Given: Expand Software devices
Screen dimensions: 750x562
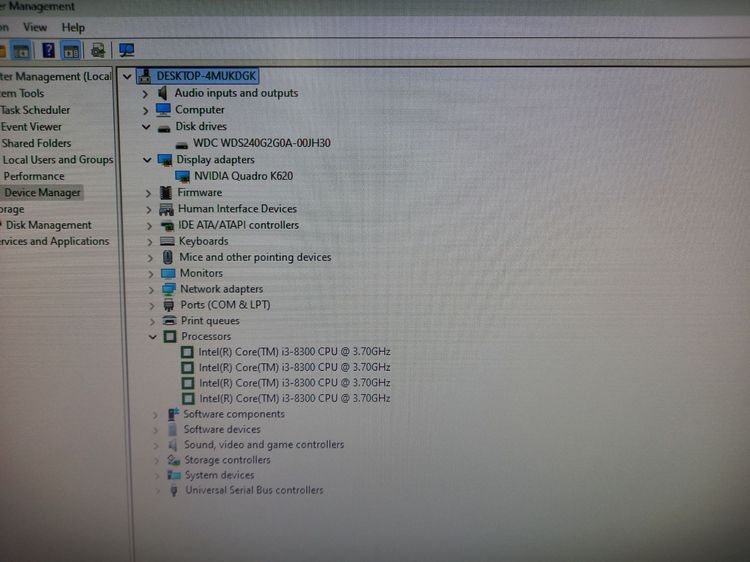Looking at the screenshot, I should point(155,430).
